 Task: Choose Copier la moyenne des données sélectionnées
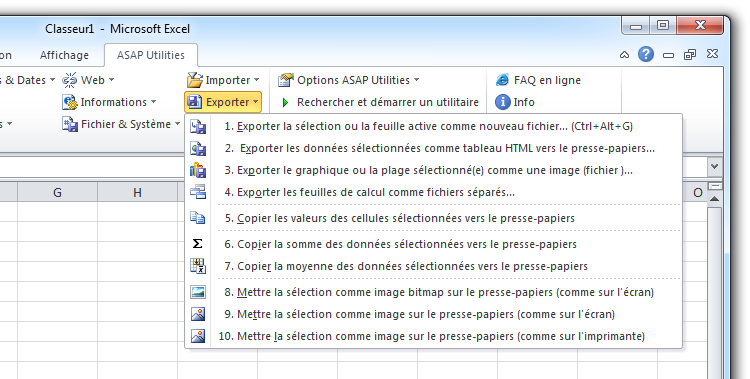433,266
